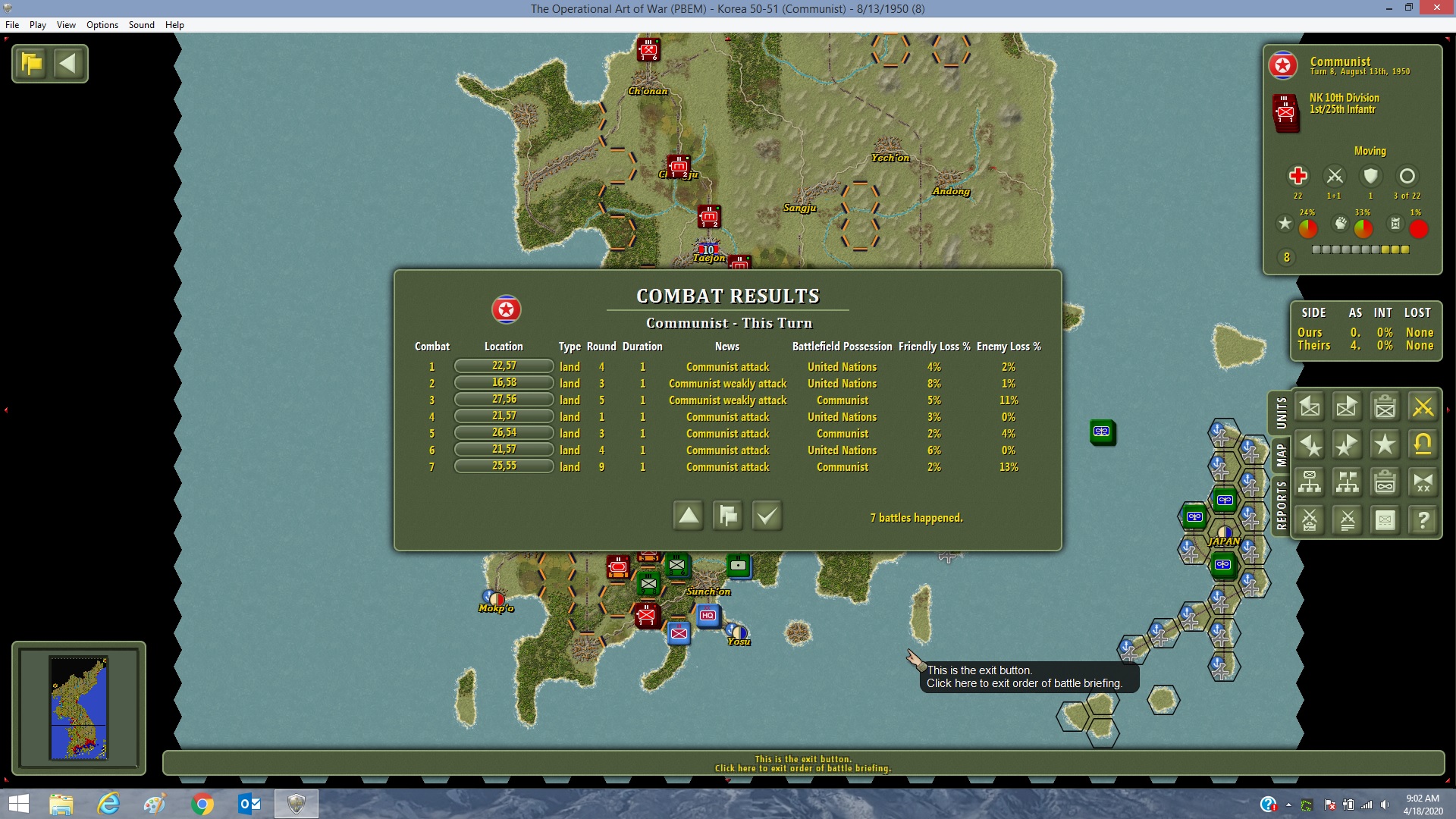This screenshot has width=1456, height=819.
Task: Click the bowtie XX division icon
Action: [1423, 482]
